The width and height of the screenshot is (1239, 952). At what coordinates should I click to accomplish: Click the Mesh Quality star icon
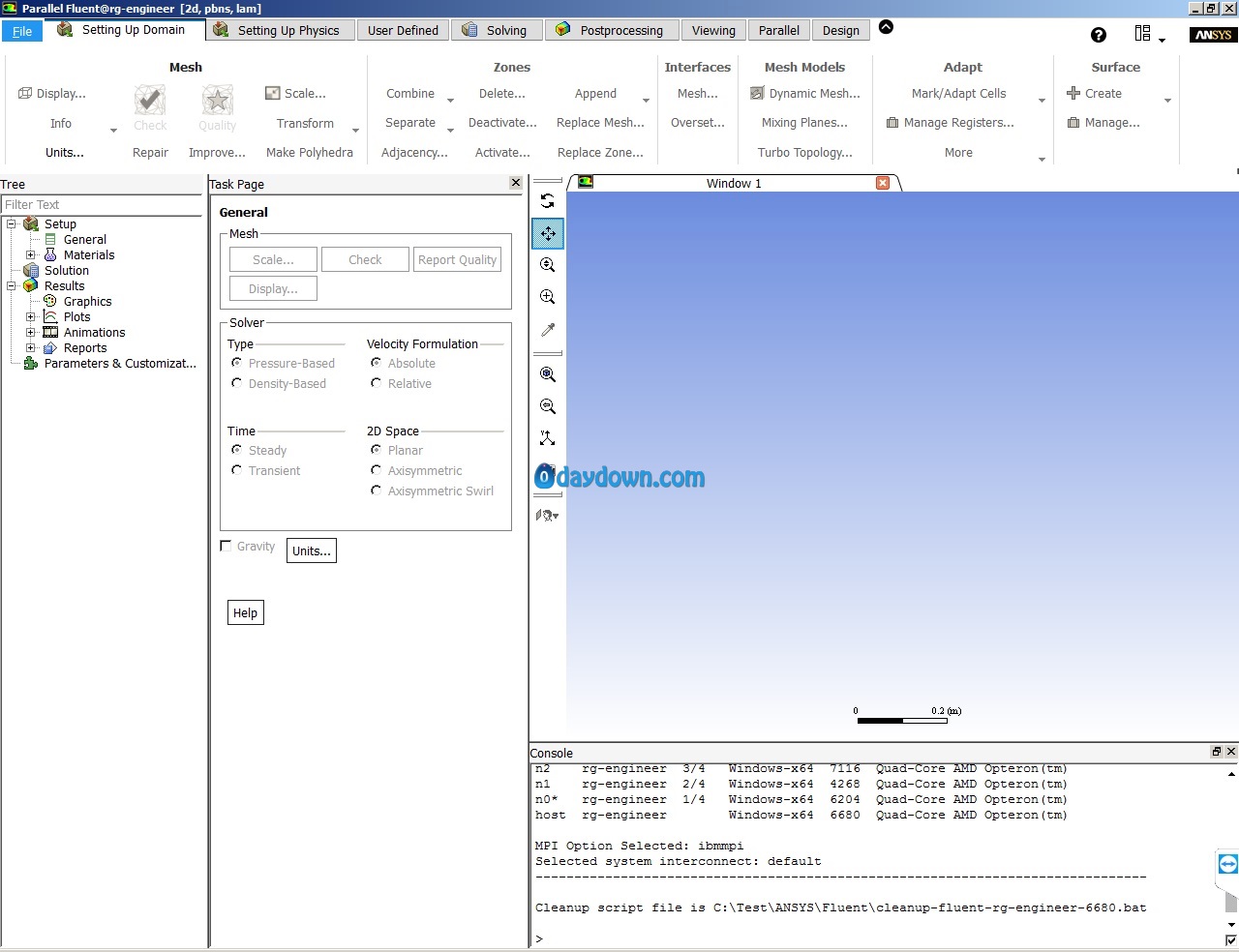[217, 101]
